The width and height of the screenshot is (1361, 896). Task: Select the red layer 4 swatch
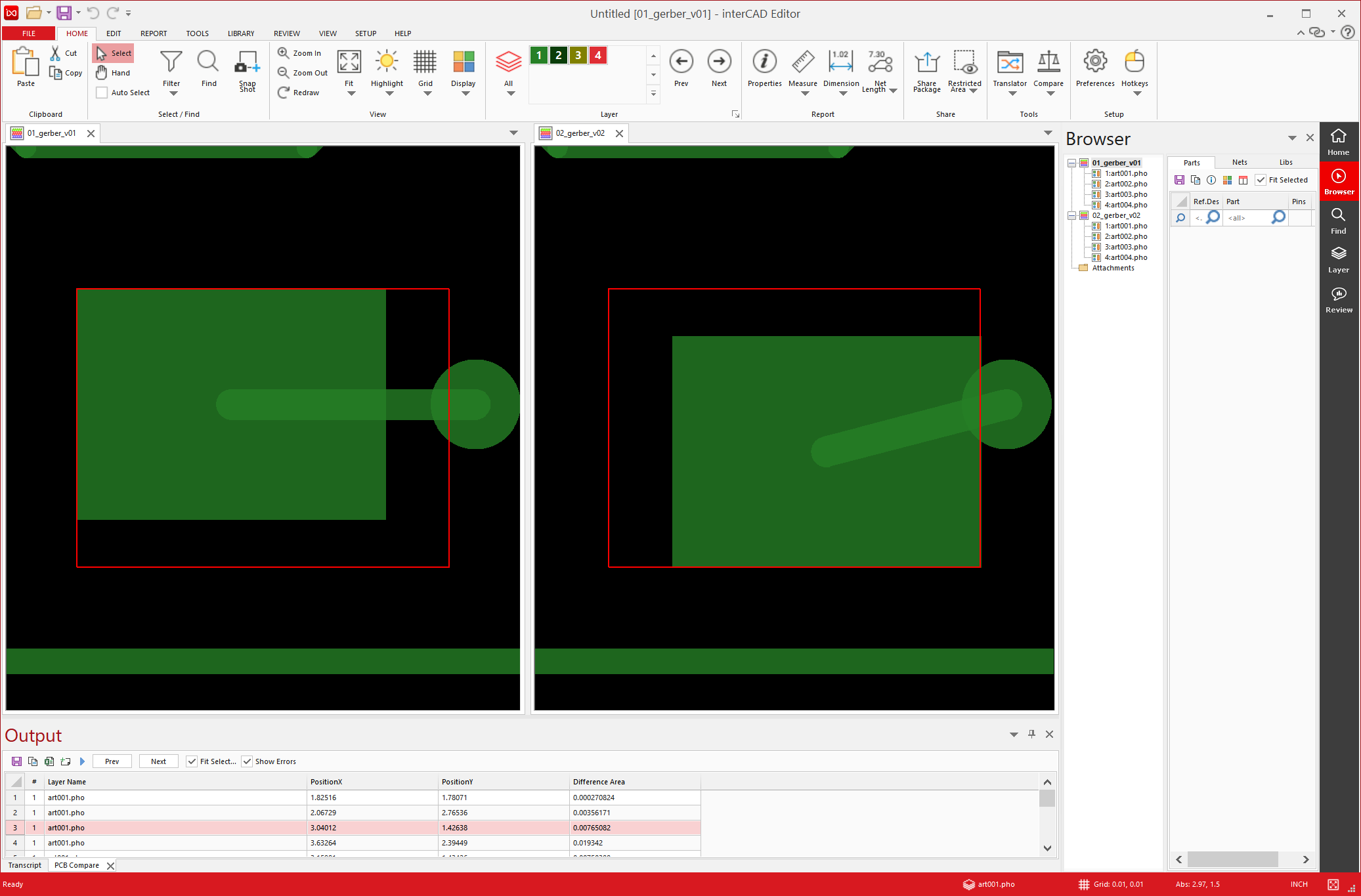pos(597,55)
